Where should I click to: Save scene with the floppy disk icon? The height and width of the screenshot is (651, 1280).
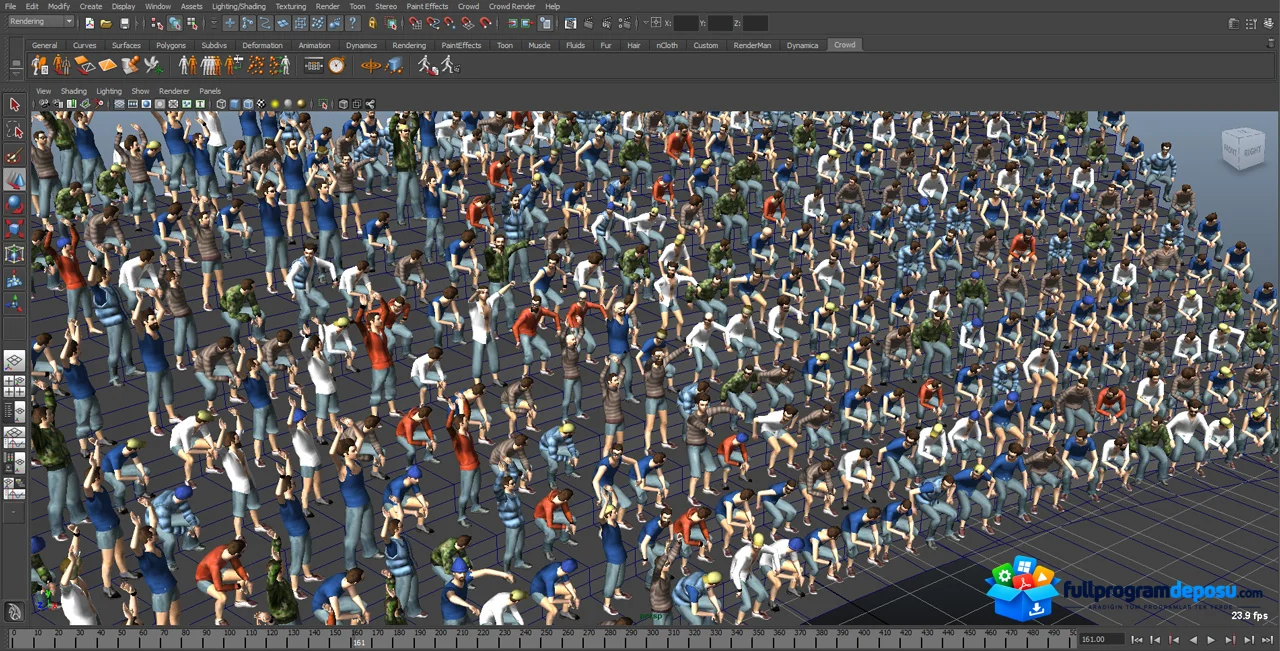(x=125, y=23)
